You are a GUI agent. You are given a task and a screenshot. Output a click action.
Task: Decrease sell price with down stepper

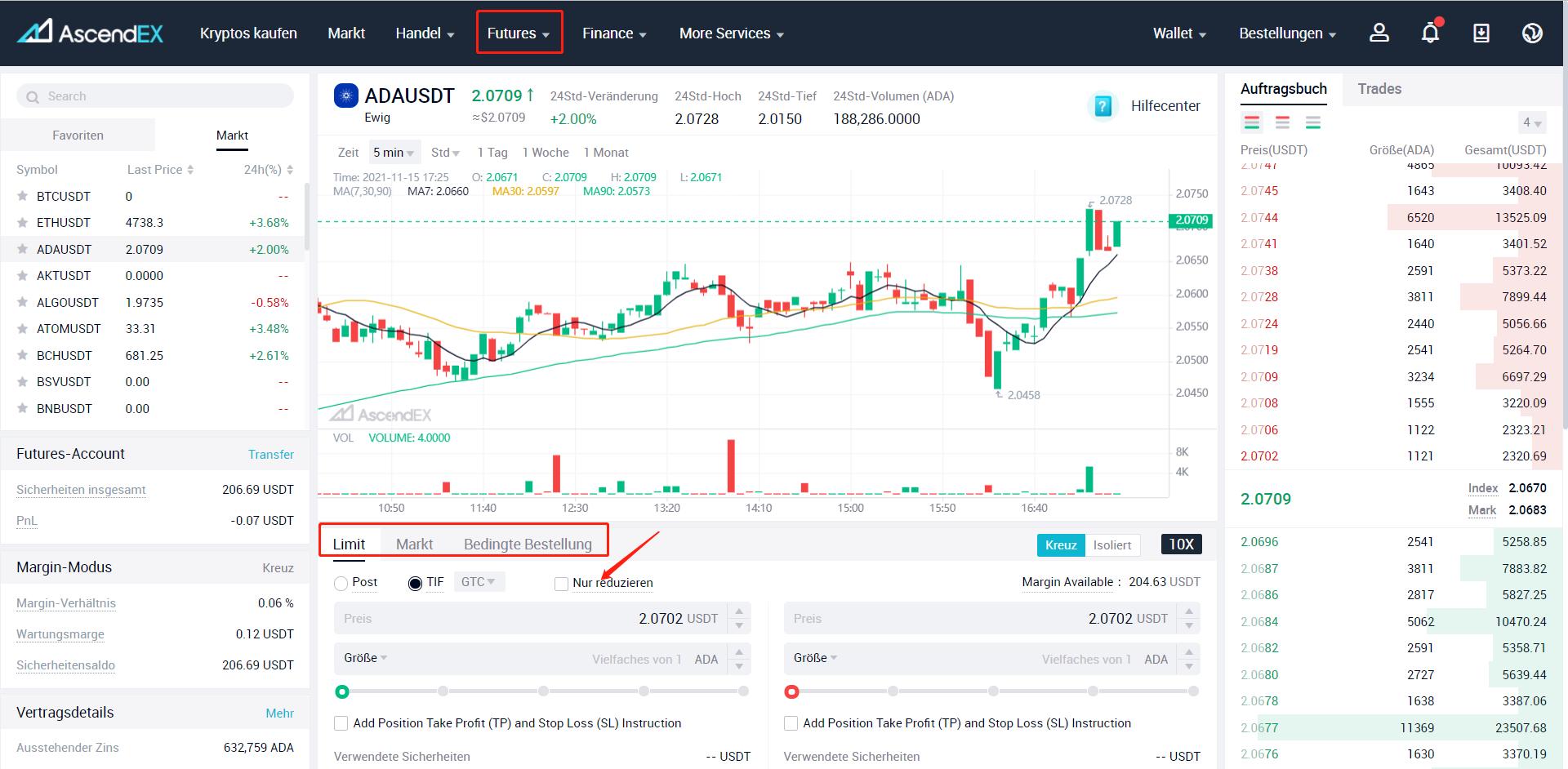[x=1189, y=626]
